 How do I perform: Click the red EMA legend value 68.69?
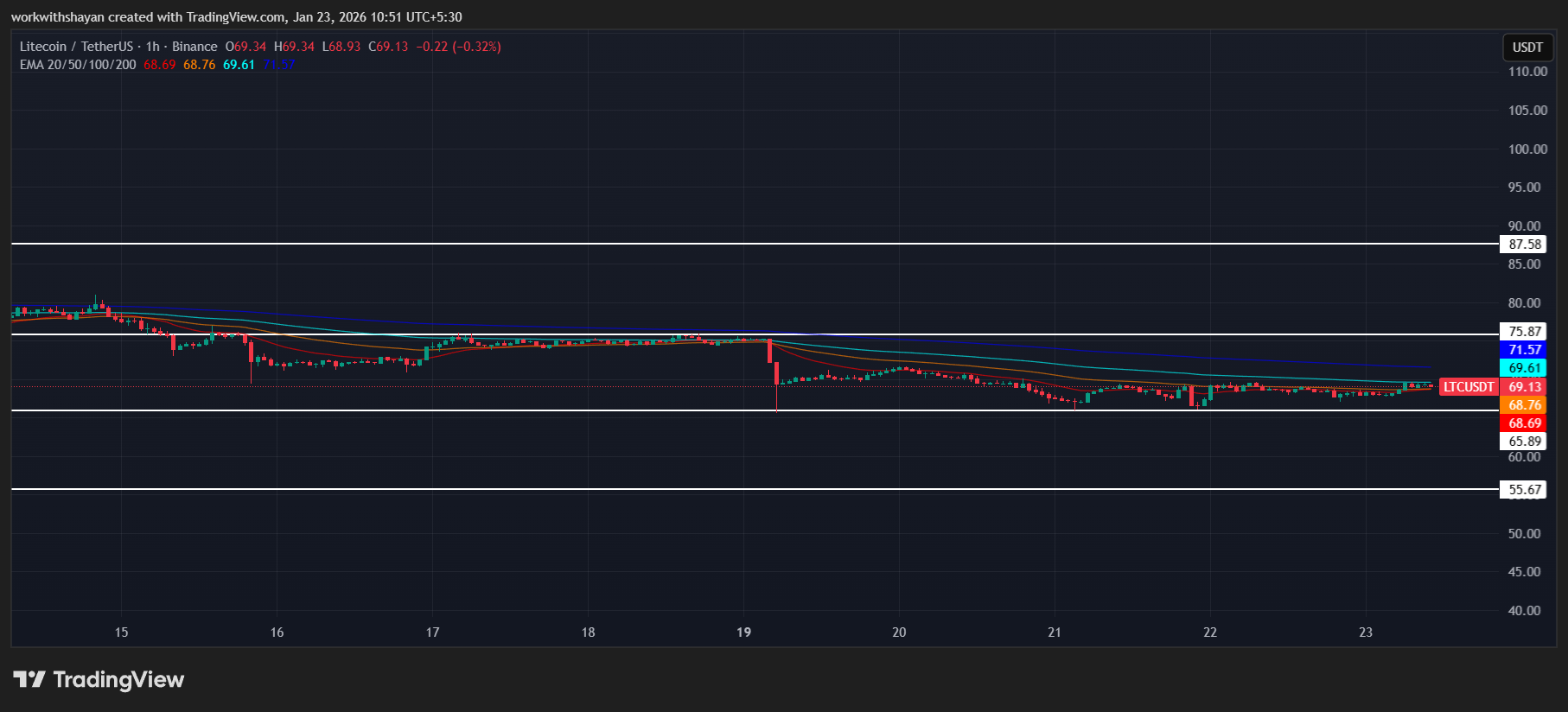point(160,65)
